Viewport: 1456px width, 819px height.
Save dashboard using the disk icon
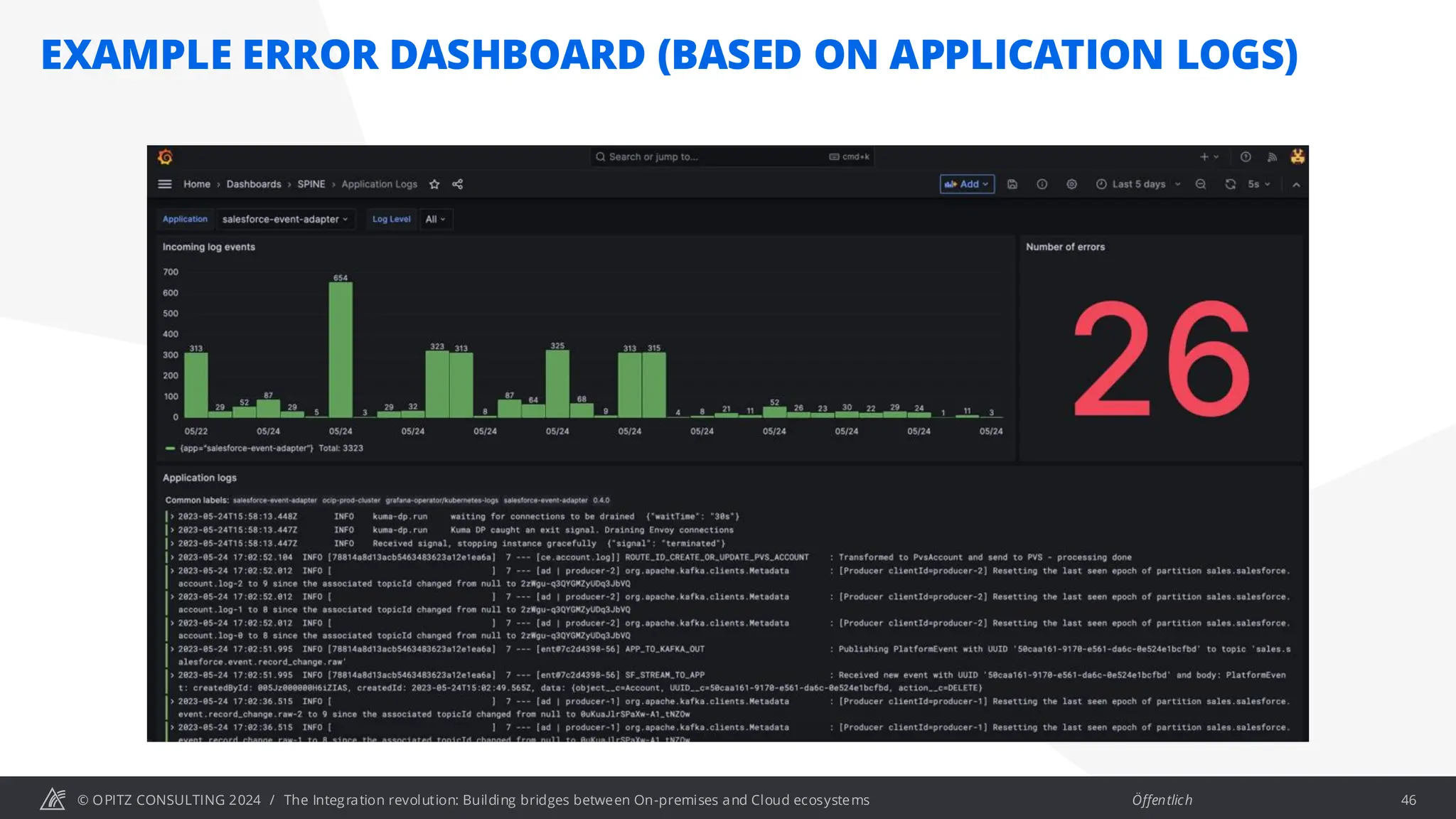tap(1012, 184)
